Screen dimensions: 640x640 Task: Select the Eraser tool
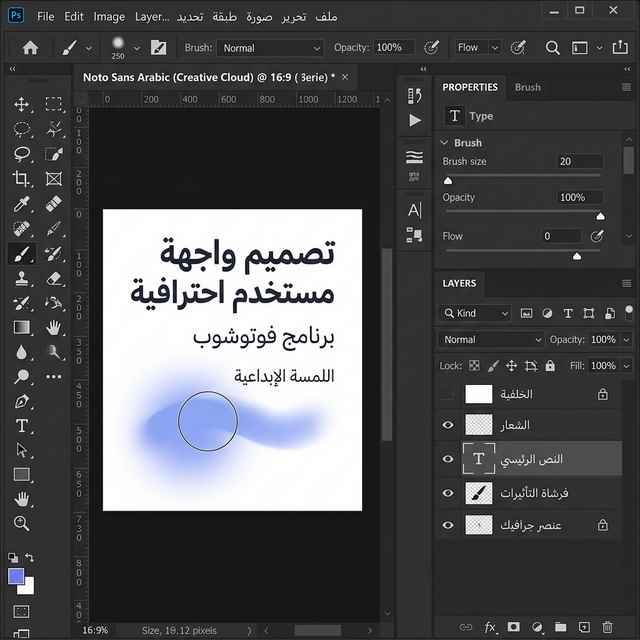[54, 278]
